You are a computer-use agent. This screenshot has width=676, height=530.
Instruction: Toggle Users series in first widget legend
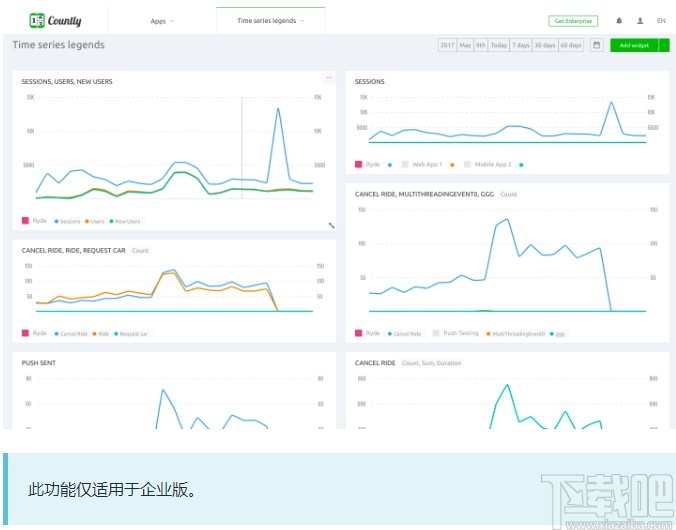(x=94, y=221)
